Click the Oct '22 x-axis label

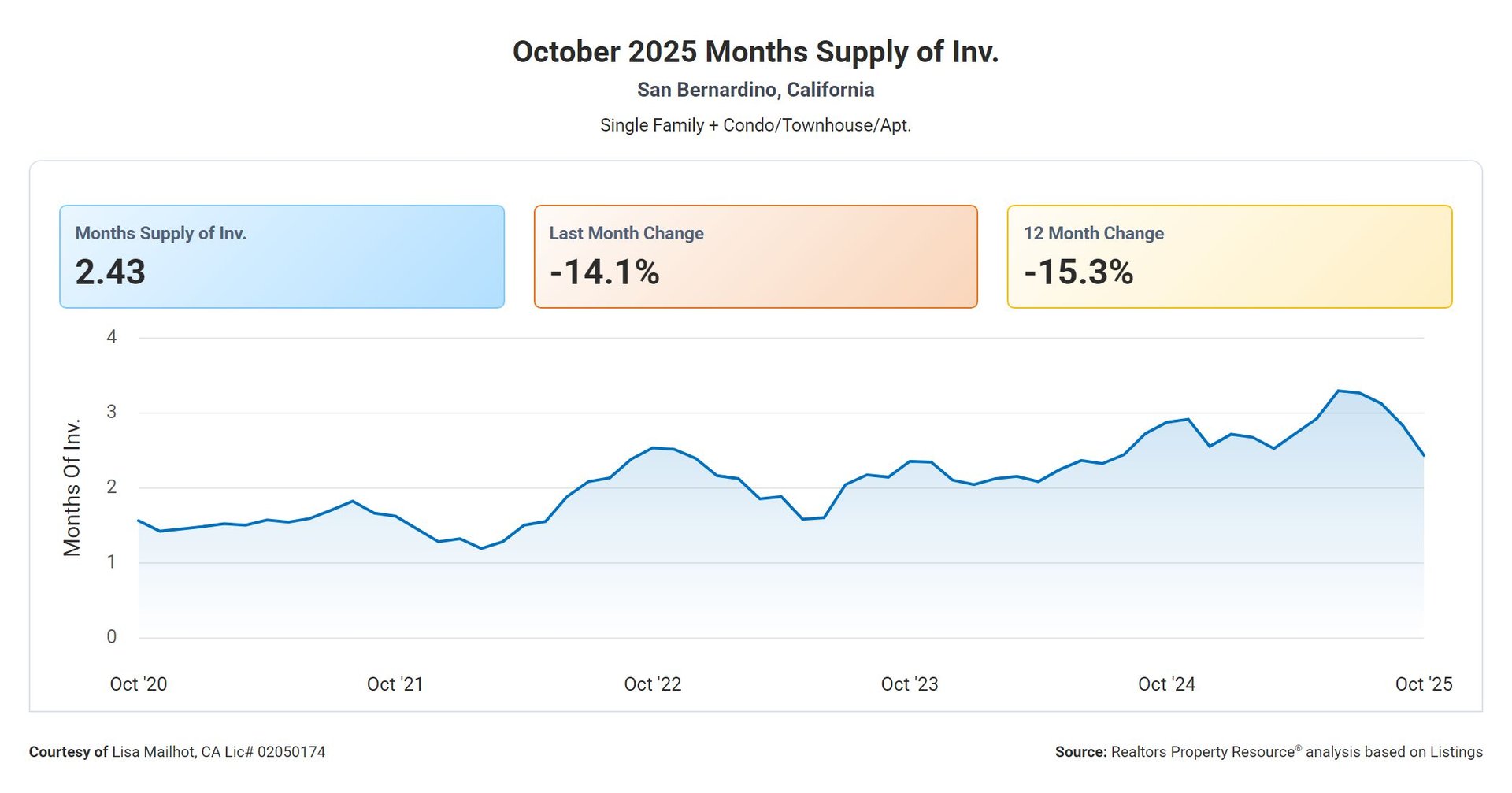(652, 684)
